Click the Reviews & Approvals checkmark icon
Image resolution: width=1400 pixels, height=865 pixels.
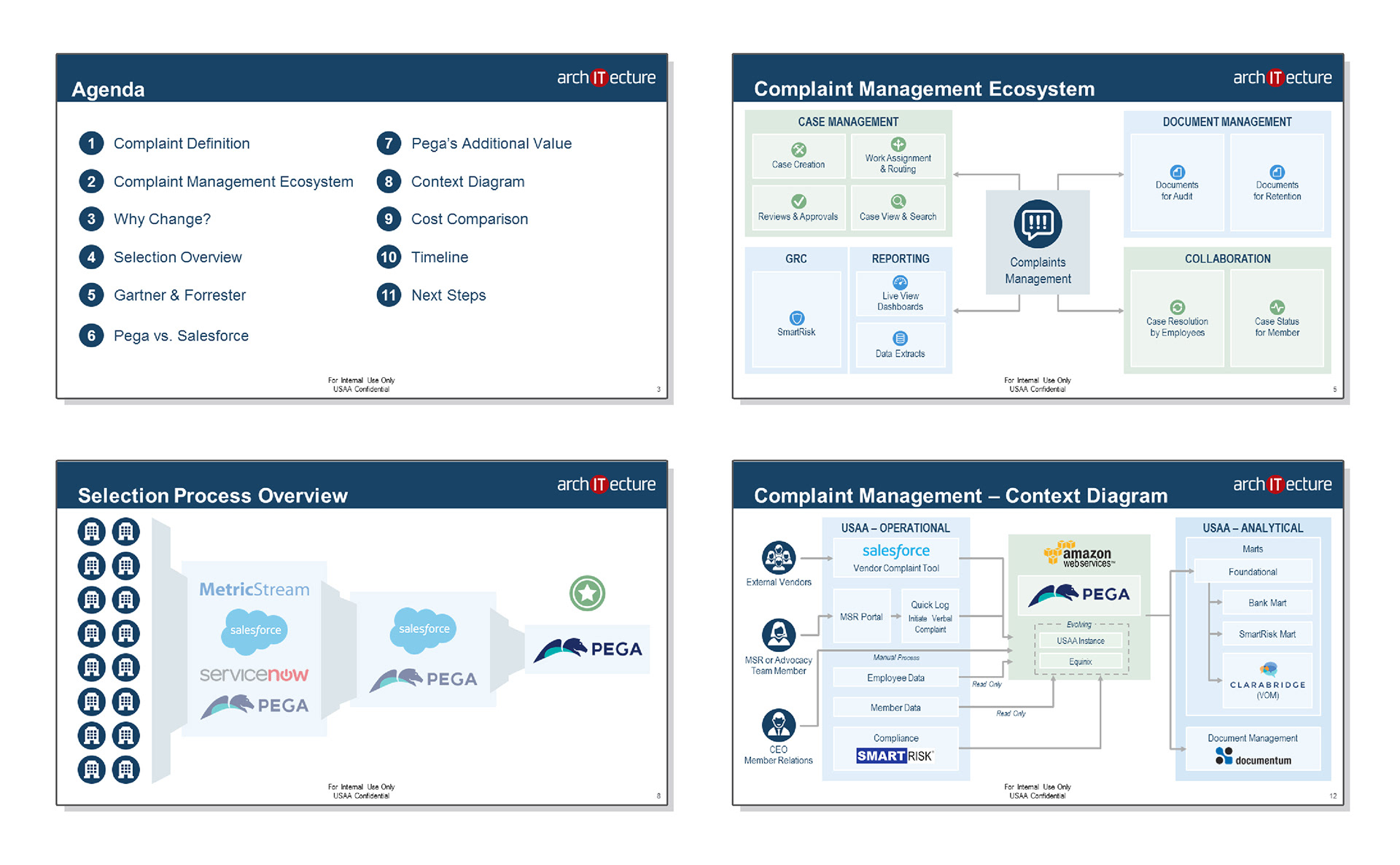798,201
